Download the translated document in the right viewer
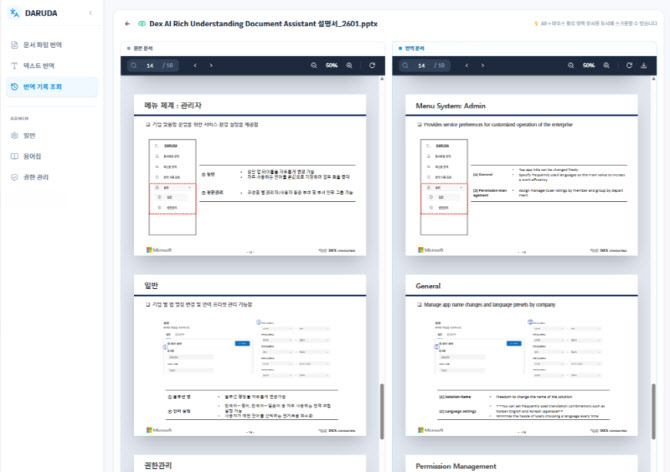Screen dimensions: 670x472 tap(643, 66)
